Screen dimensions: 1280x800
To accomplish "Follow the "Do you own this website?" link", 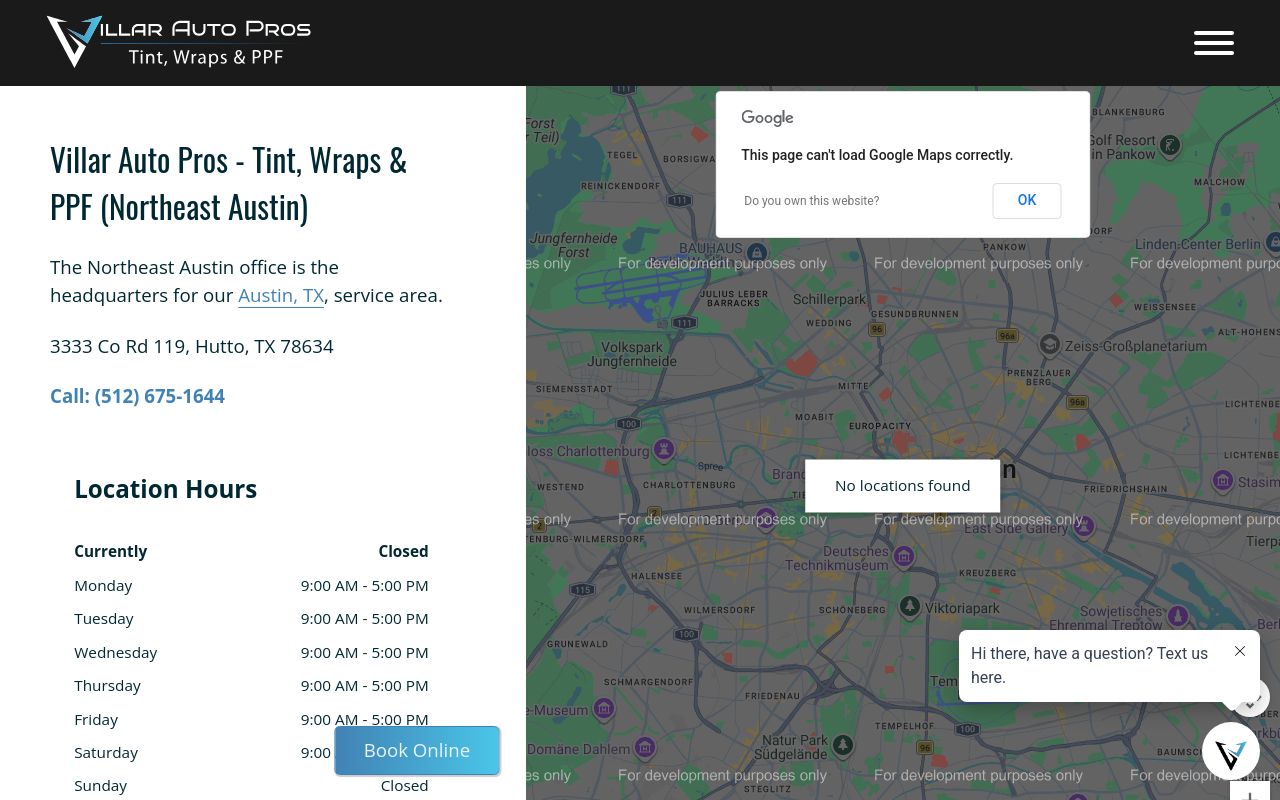I will point(811,201).
